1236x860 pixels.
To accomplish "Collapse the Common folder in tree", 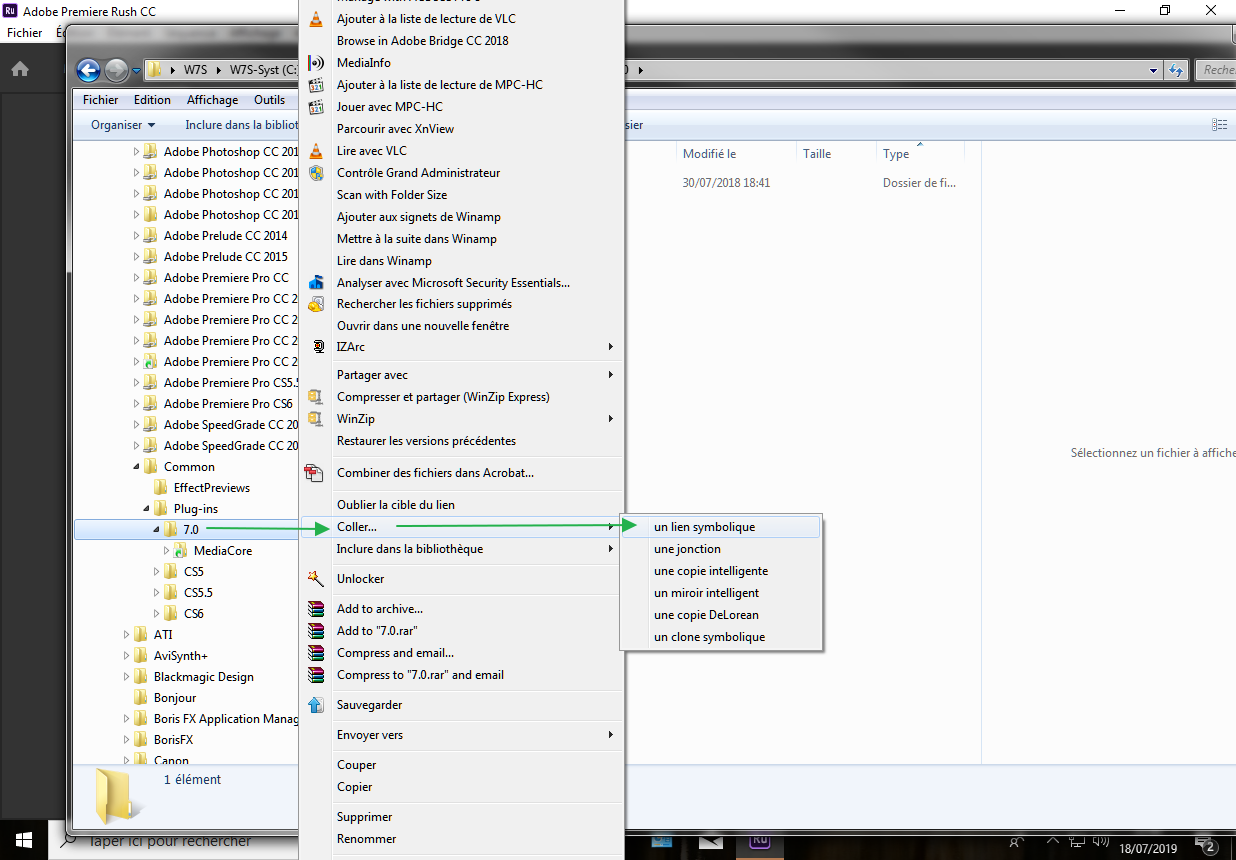I will 137,467.
